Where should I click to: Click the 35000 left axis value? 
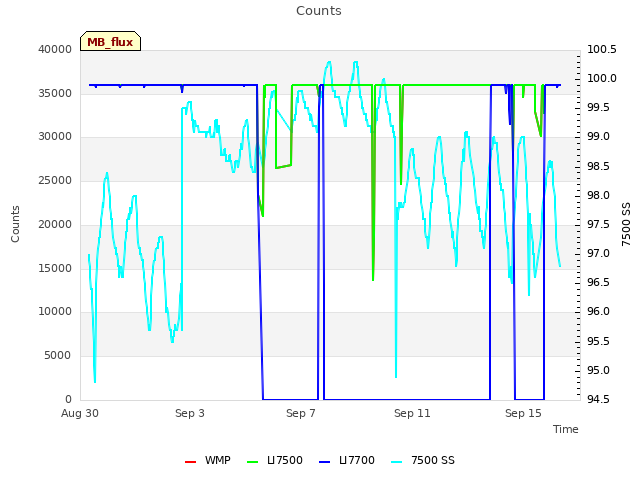55,93
